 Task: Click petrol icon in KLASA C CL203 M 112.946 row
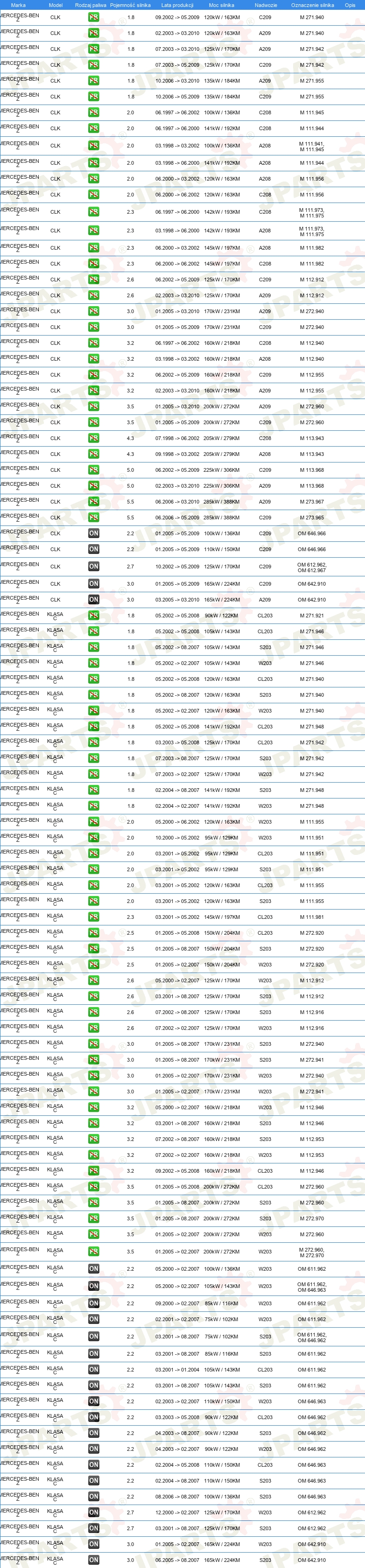93,1170
